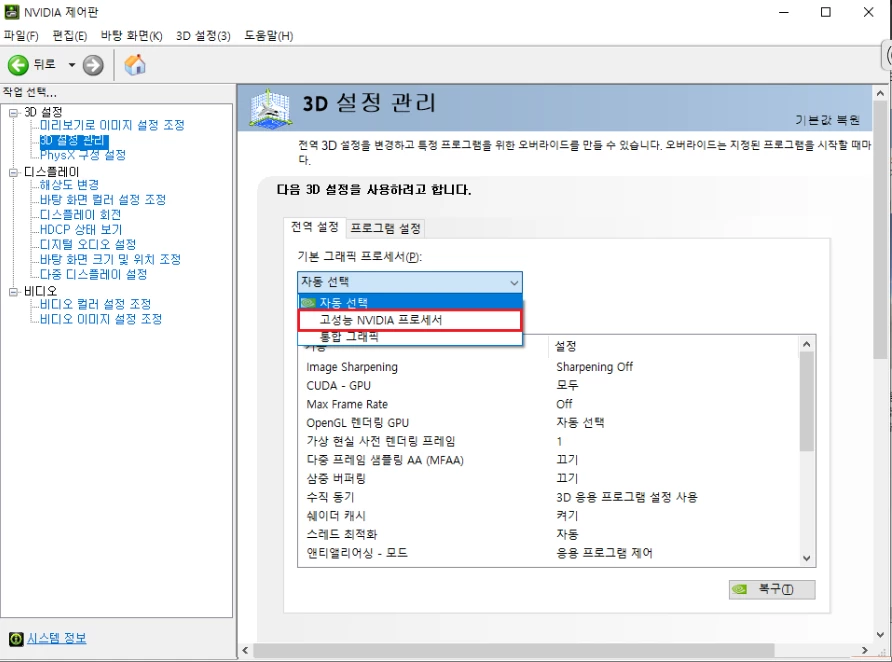
Task: Click the green Back arrow icon
Action: [x=18, y=65]
